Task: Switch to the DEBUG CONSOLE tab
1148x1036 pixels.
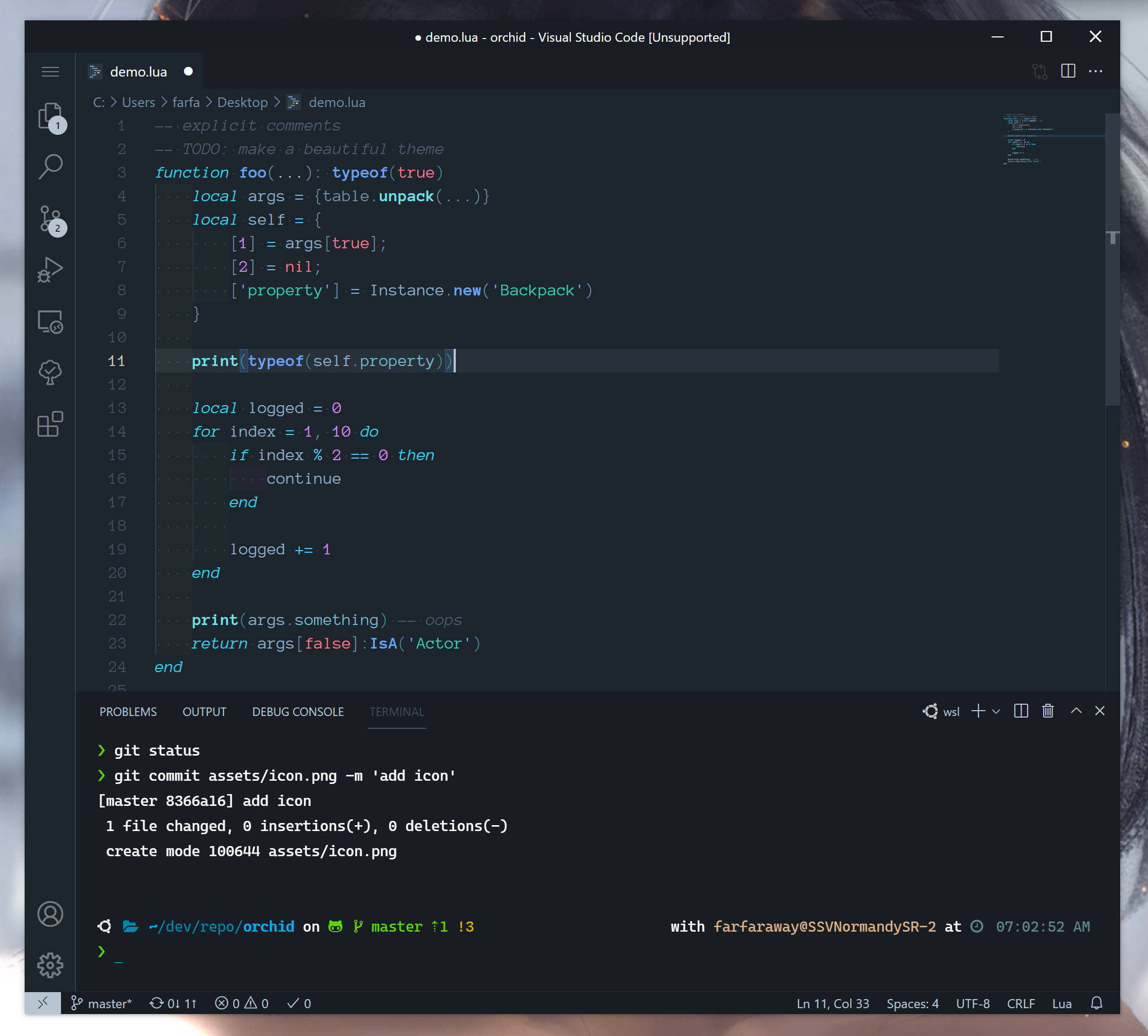Action: [x=297, y=712]
